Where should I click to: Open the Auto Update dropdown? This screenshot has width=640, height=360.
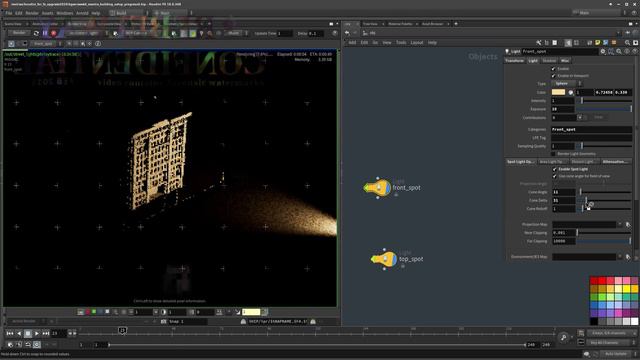[618, 354]
